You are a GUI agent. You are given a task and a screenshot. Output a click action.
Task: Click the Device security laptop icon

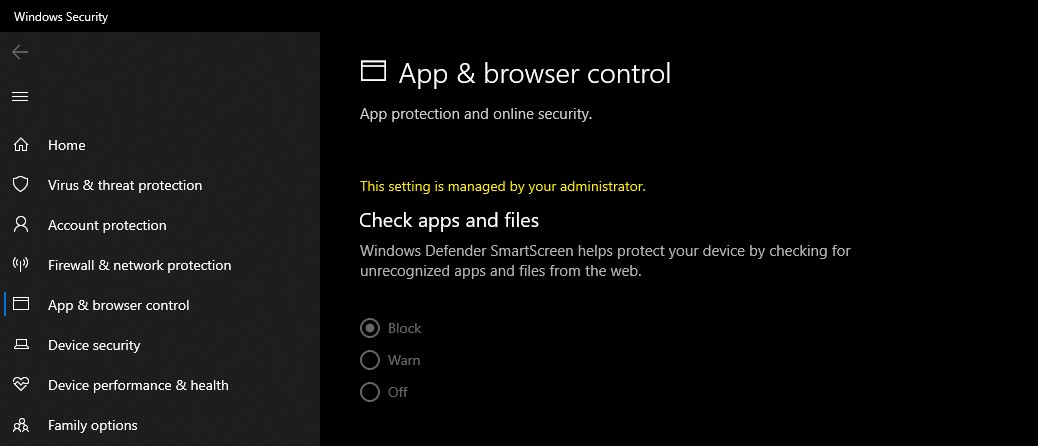coord(21,345)
